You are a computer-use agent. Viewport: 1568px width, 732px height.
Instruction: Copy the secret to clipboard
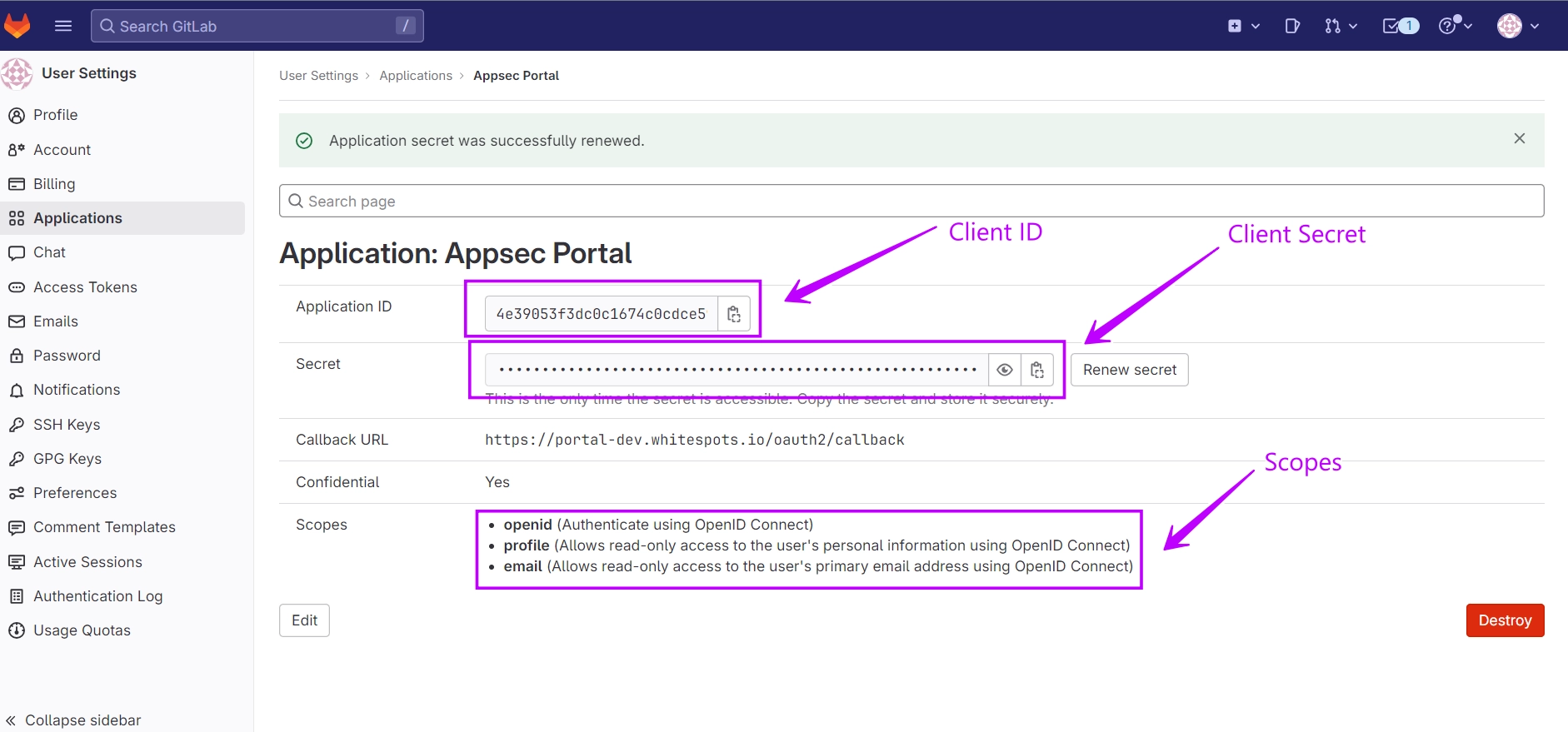(1036, 370)
